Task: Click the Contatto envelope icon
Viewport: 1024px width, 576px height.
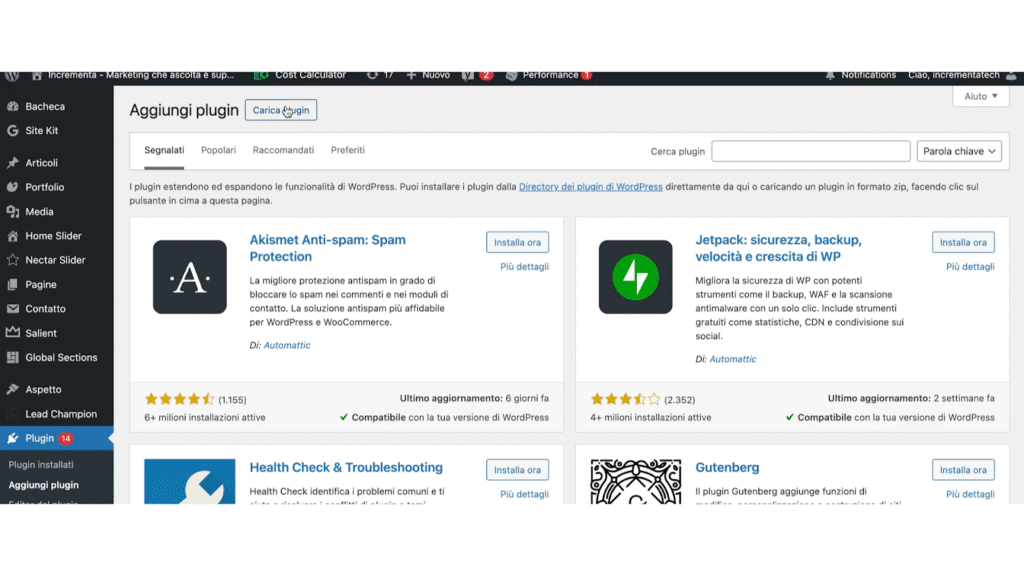Action: point(12,309)
